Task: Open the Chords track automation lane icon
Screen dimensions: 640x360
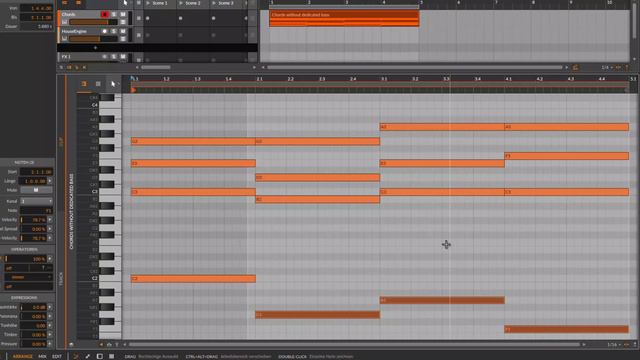Action: [123, 22]
